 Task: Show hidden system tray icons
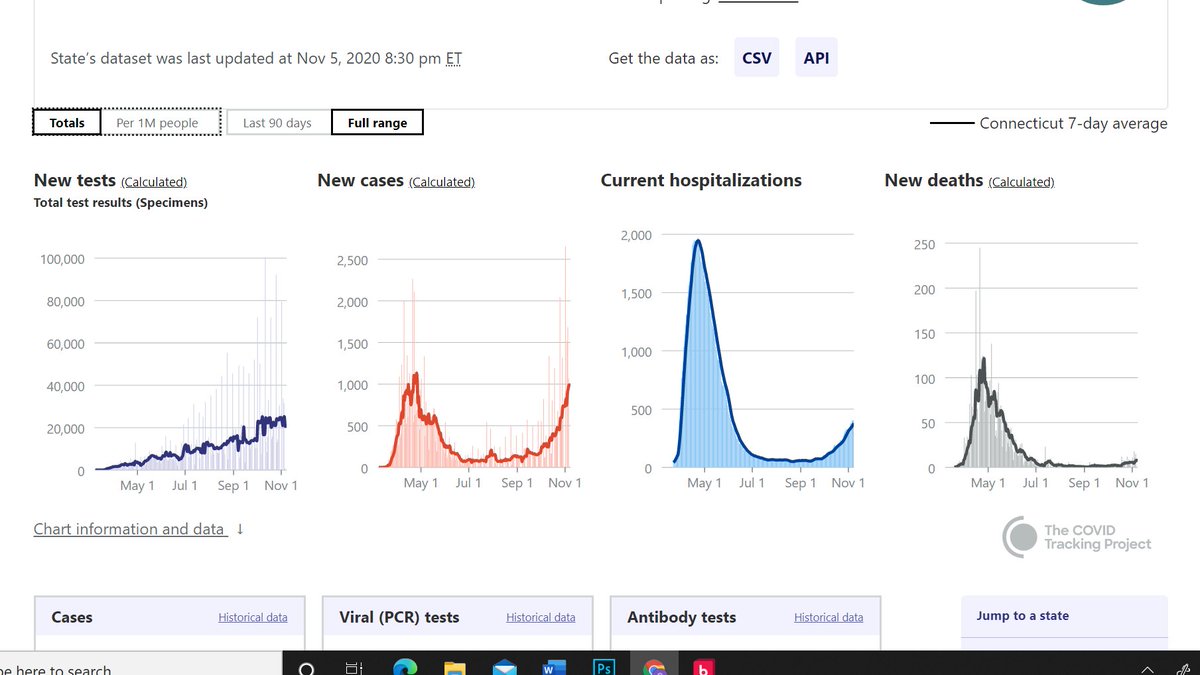tap(1147, 669)
